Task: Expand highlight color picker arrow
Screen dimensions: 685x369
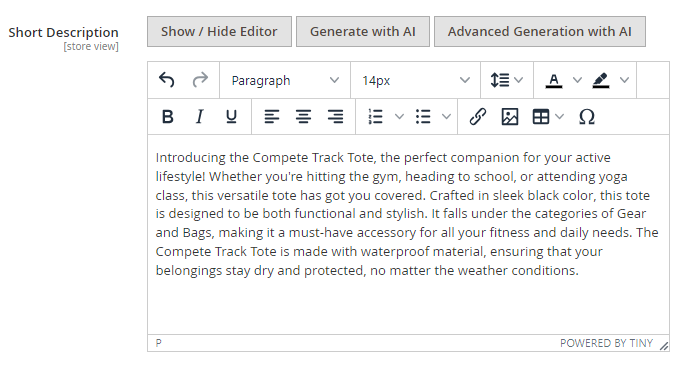Action: click(624, 80)
